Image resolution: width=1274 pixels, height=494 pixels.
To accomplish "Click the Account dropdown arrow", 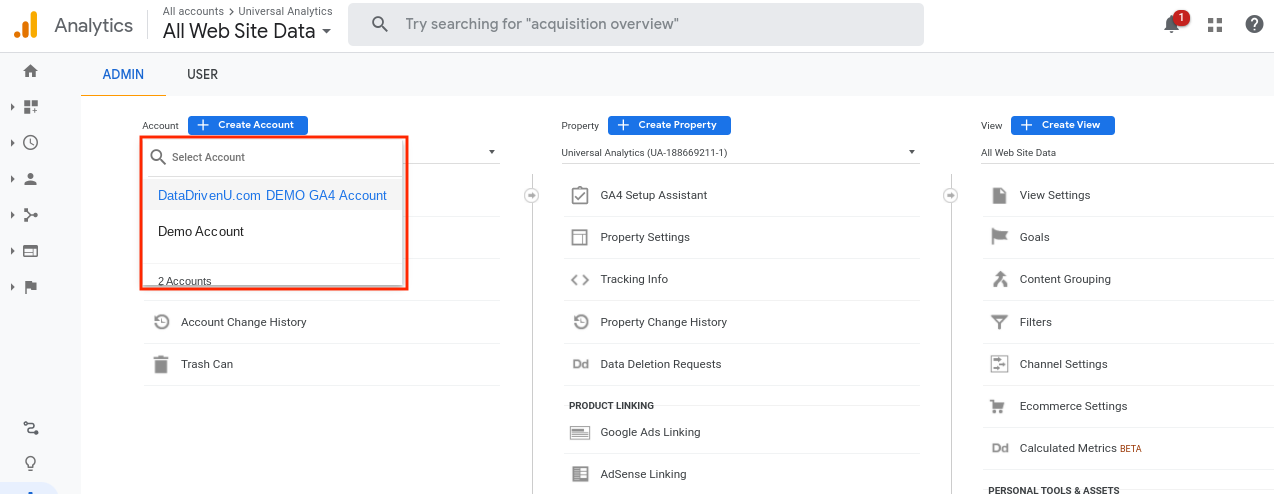I will click(492, 152).
